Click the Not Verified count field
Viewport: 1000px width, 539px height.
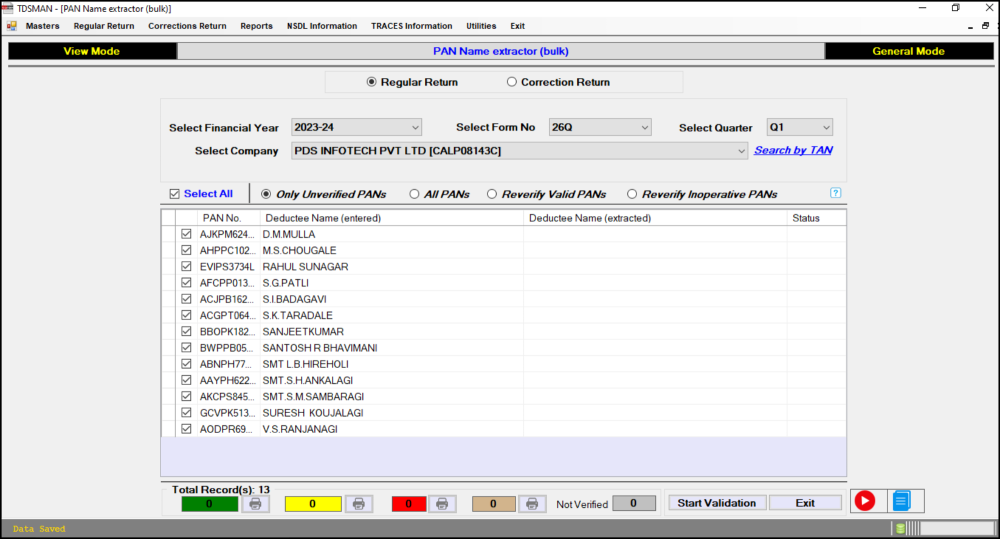click(633, 503)
